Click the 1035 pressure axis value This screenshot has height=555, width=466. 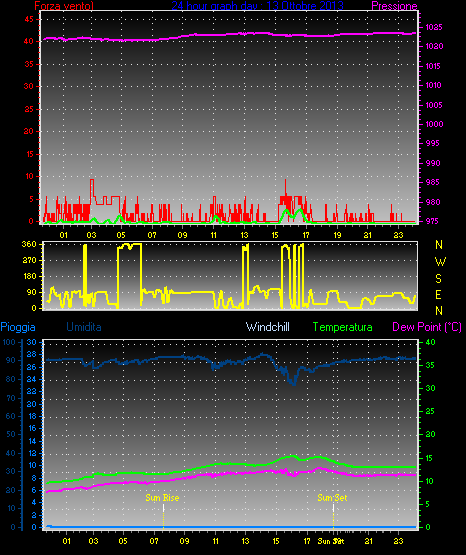tap(433, 27)
